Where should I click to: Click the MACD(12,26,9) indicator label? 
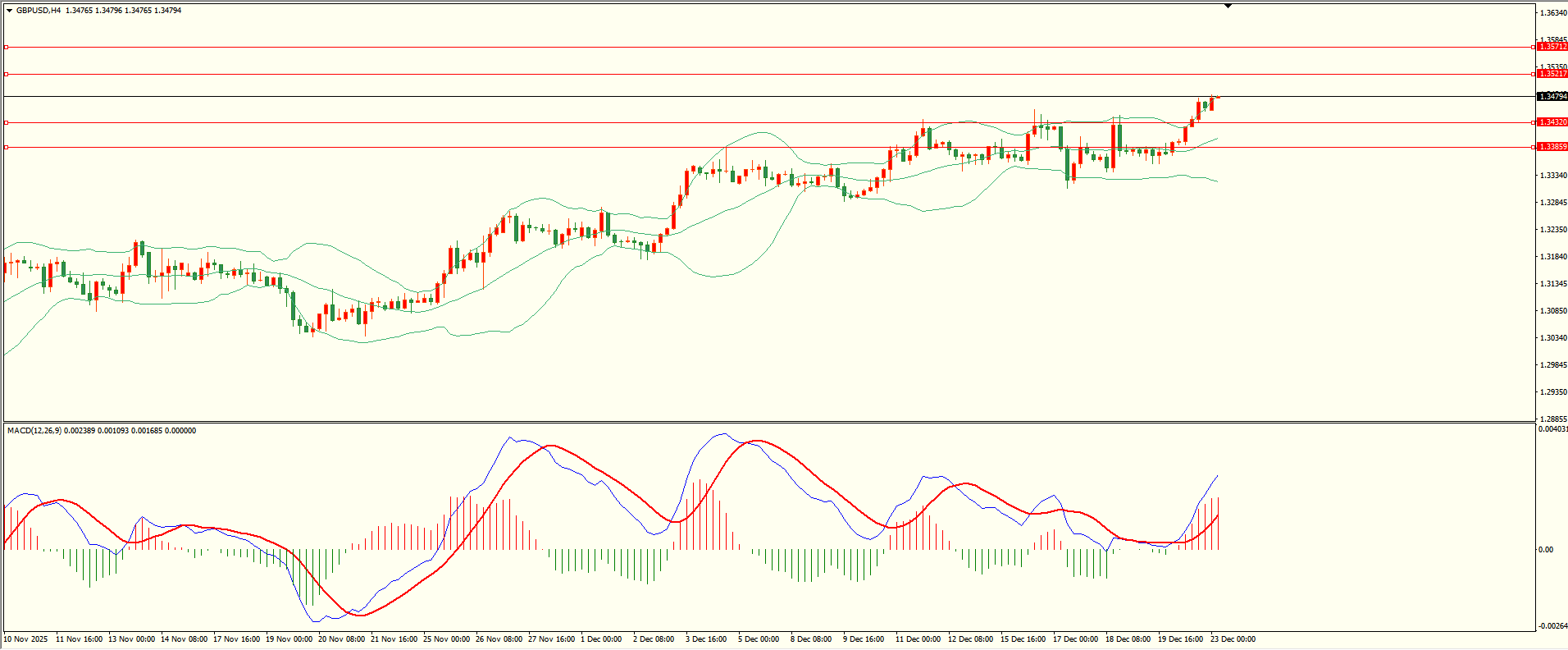pos(33,431)
